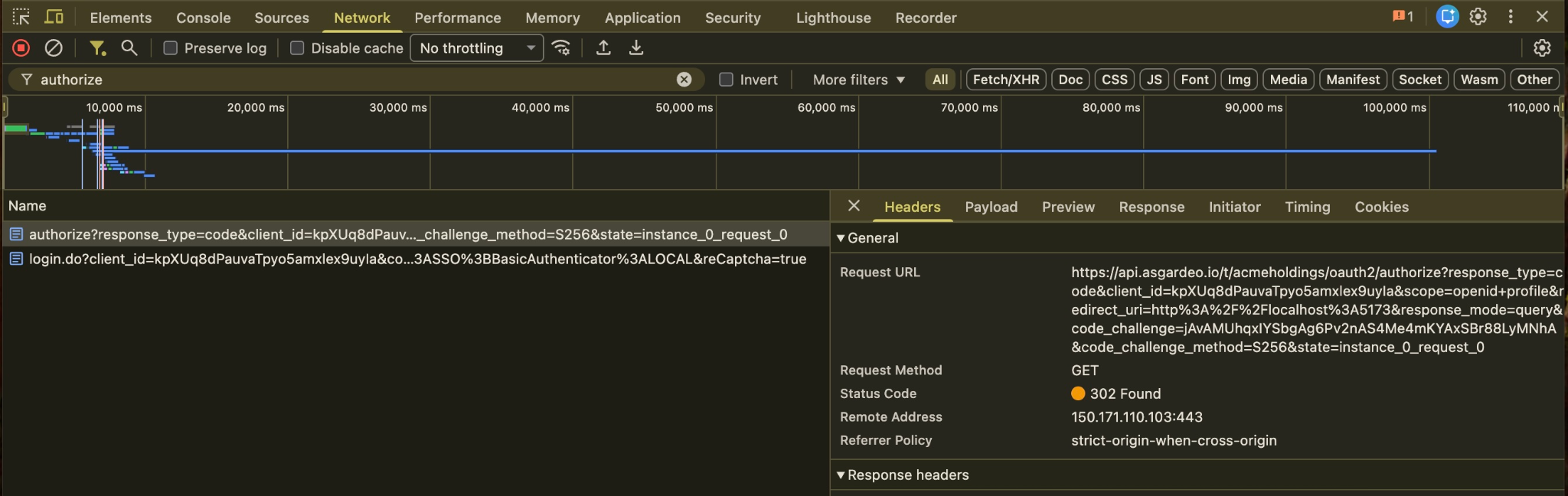
Task: Open the No throttling dropdown
Action: point(477,48)
